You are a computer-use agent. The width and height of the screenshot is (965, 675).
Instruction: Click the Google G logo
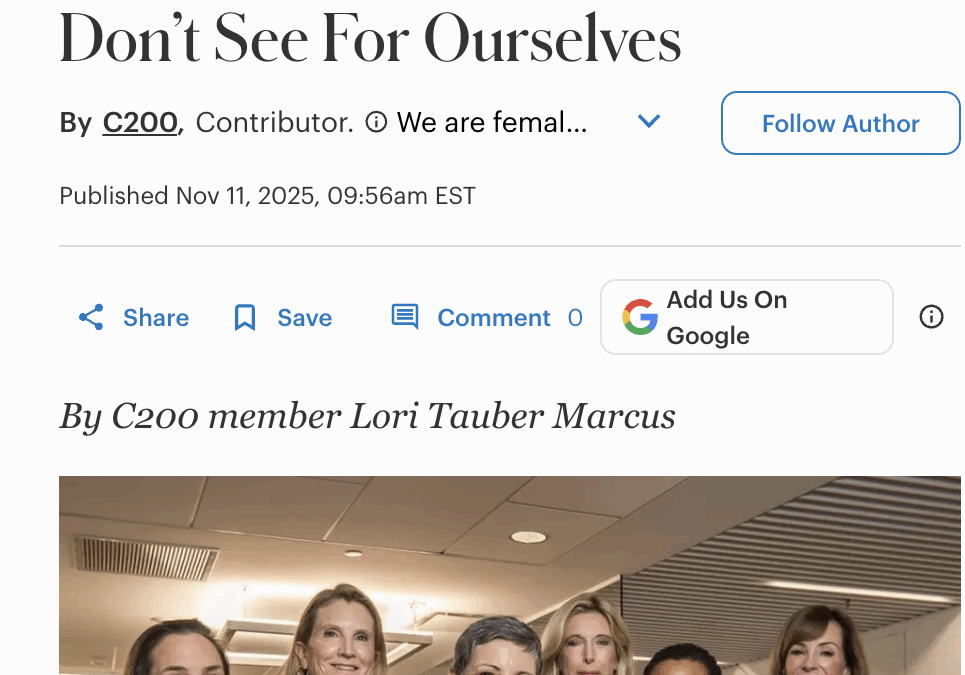pos(639,317)
